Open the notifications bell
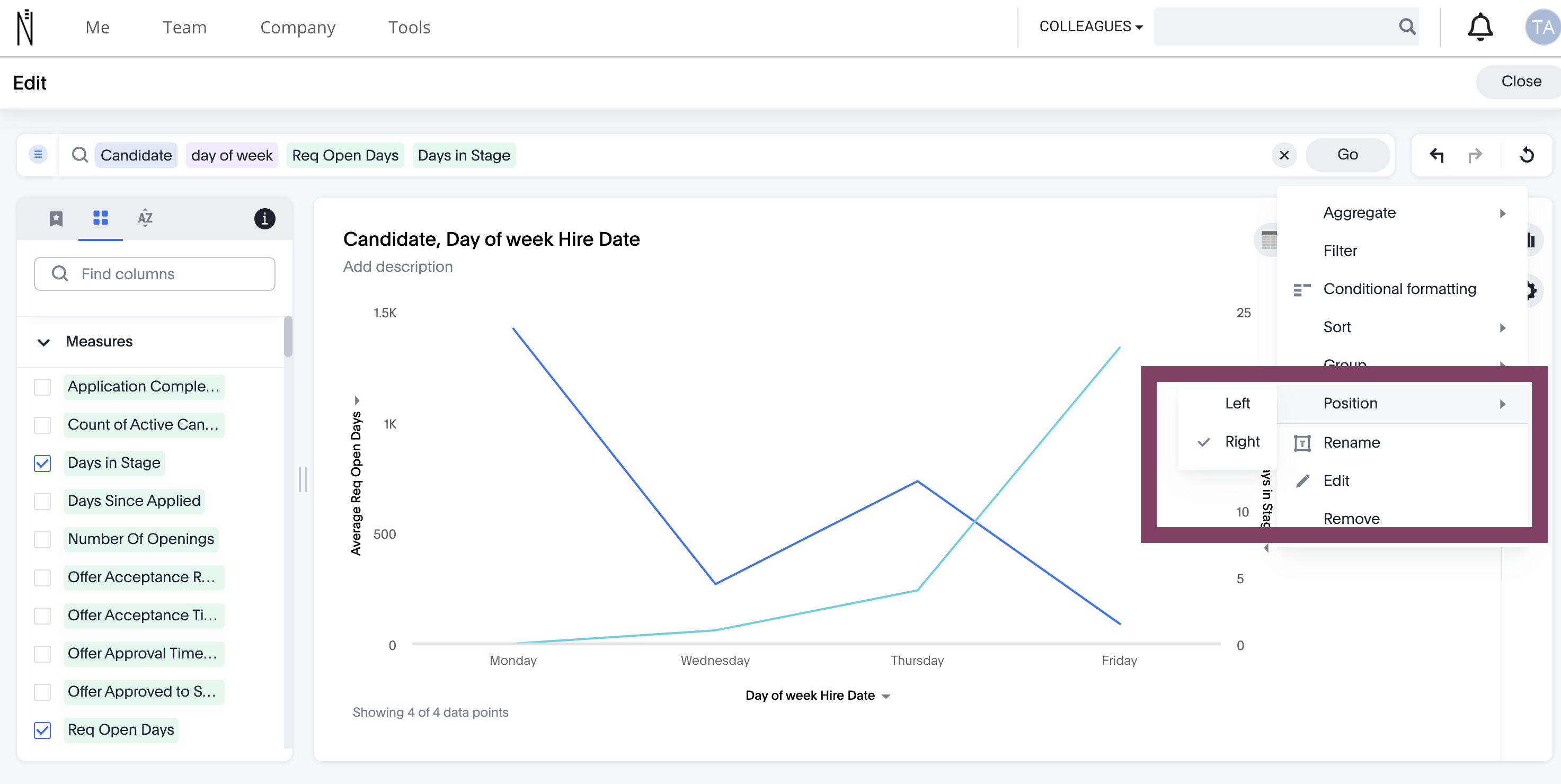 point(1480,26)
